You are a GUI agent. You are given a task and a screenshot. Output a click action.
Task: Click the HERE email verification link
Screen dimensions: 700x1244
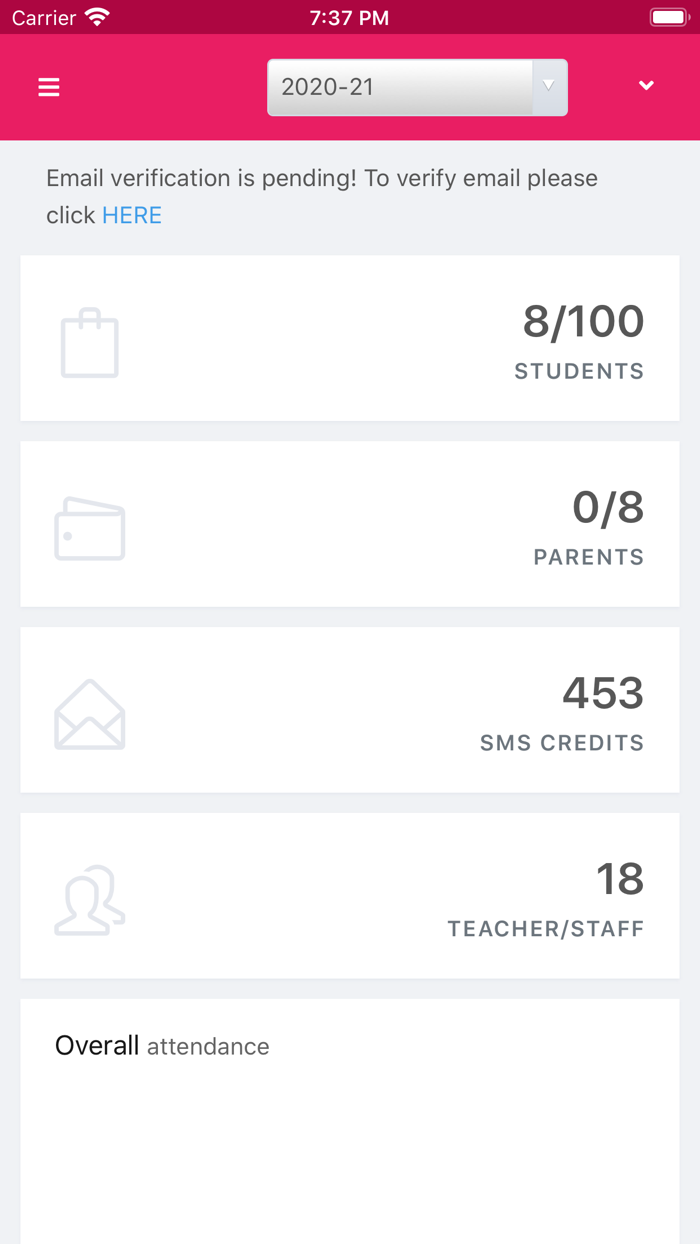[132, 215]
